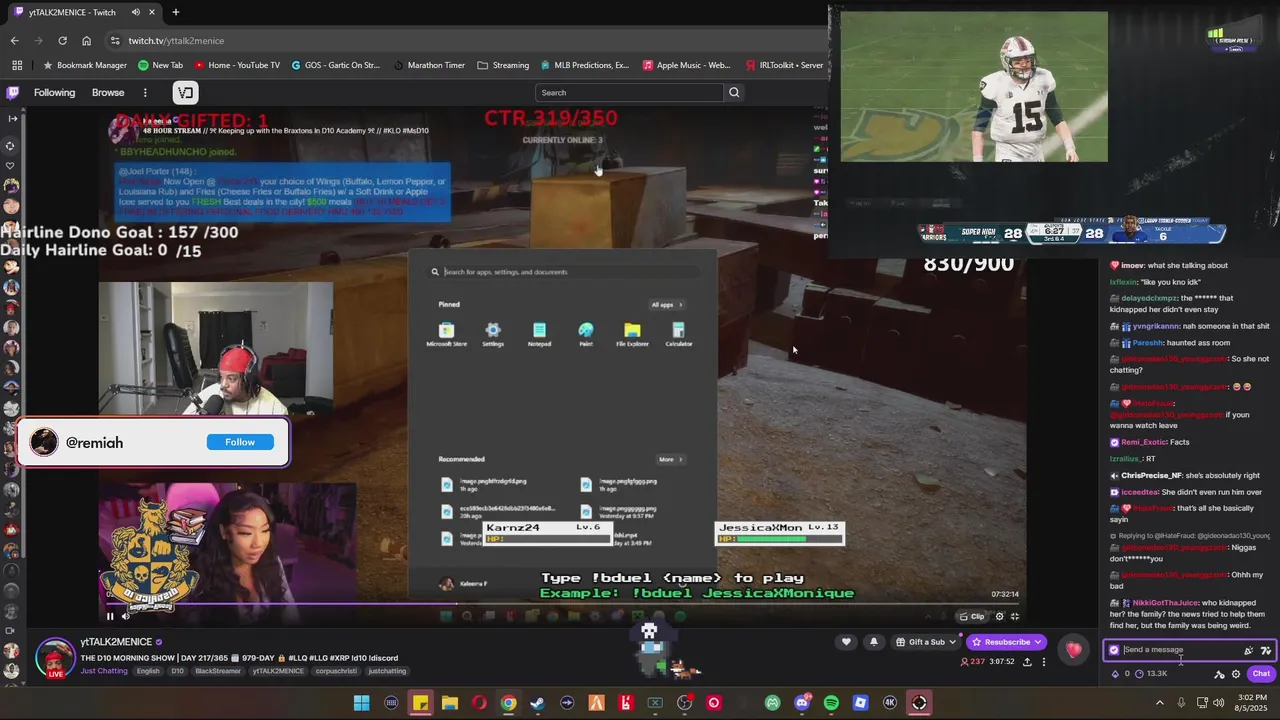Open the Streaming bookmarks folder

click(x=503, y=65)
